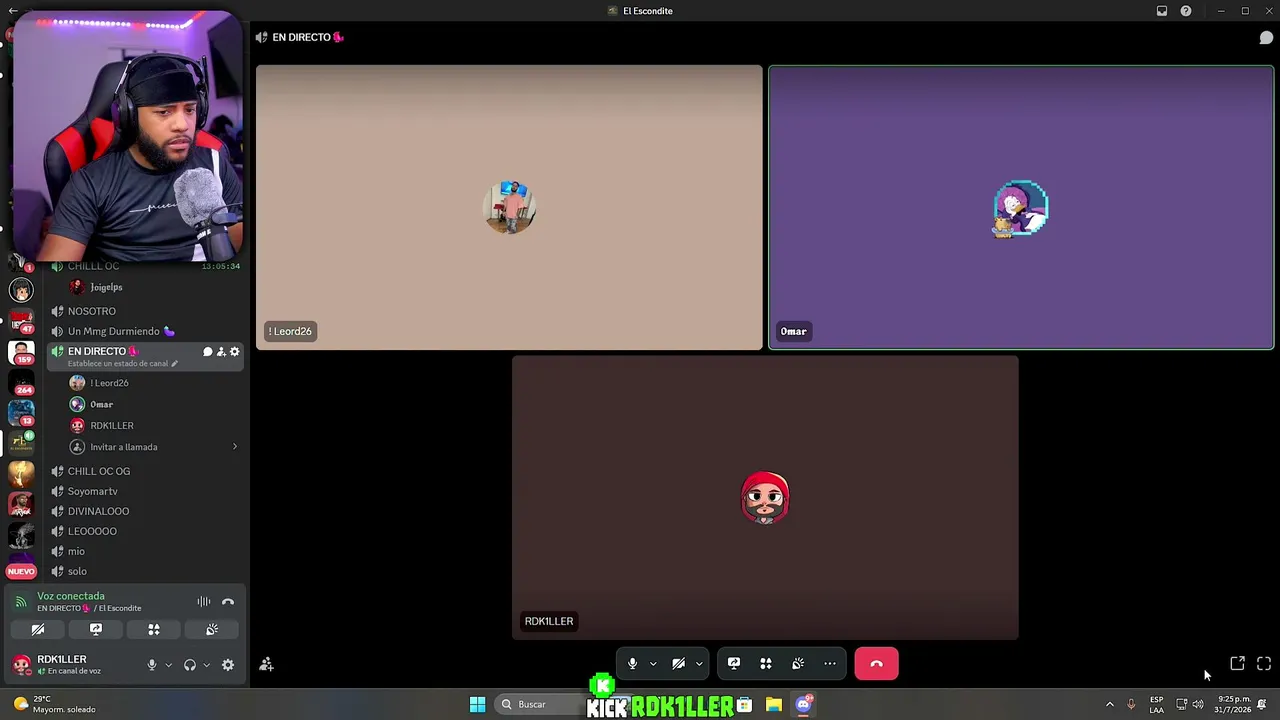This screenshot has height=720, width=1280.
Task: Click the invite people icon beside the user panel
Action: [x=266, y=665]
